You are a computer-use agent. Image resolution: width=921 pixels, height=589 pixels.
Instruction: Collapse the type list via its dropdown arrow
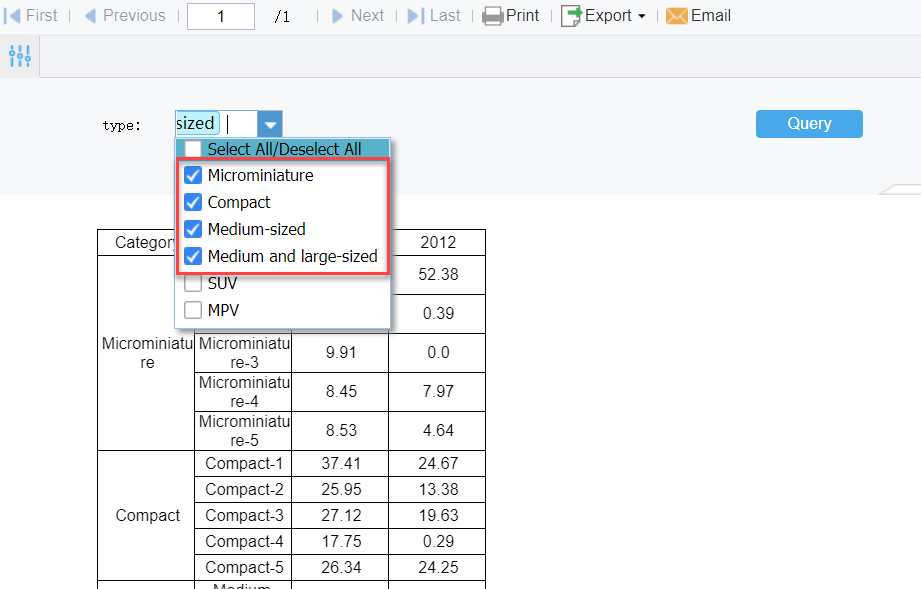[x=269, y=123]
